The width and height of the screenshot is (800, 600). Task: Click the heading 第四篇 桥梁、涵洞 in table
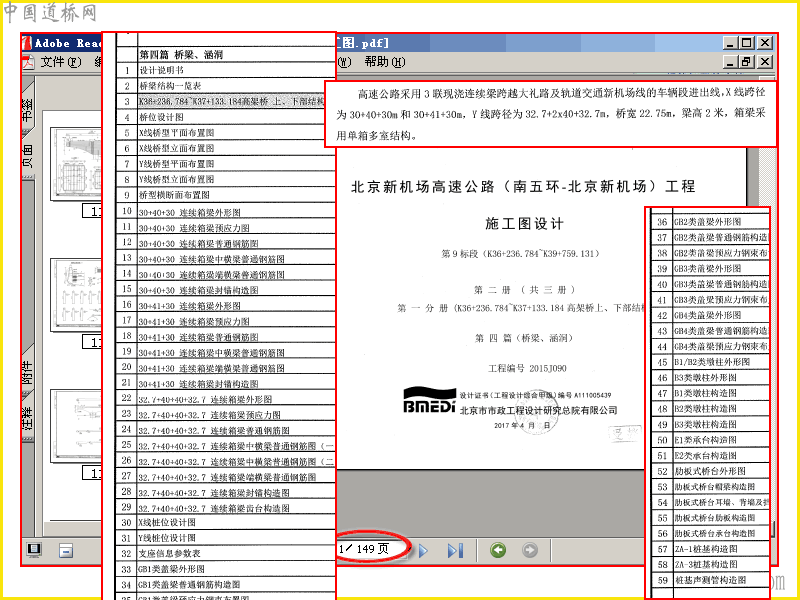(181, 55)
